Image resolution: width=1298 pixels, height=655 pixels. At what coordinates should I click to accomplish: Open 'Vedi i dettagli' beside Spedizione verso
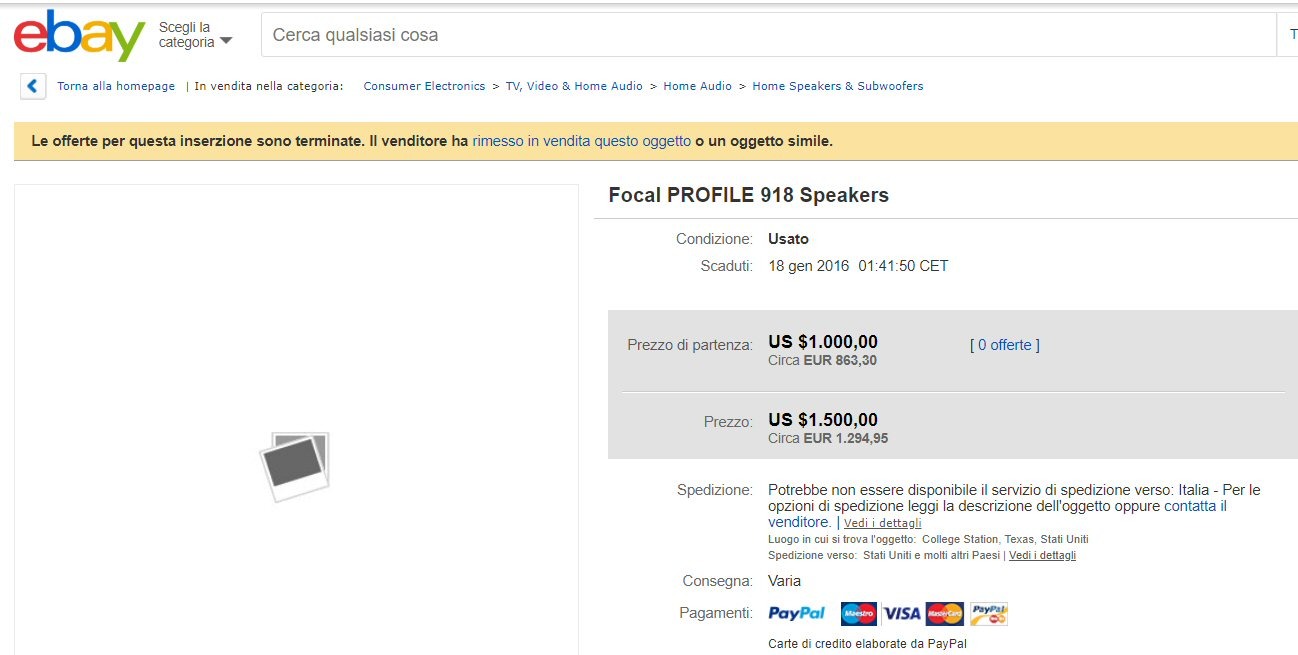point(1042,555)
